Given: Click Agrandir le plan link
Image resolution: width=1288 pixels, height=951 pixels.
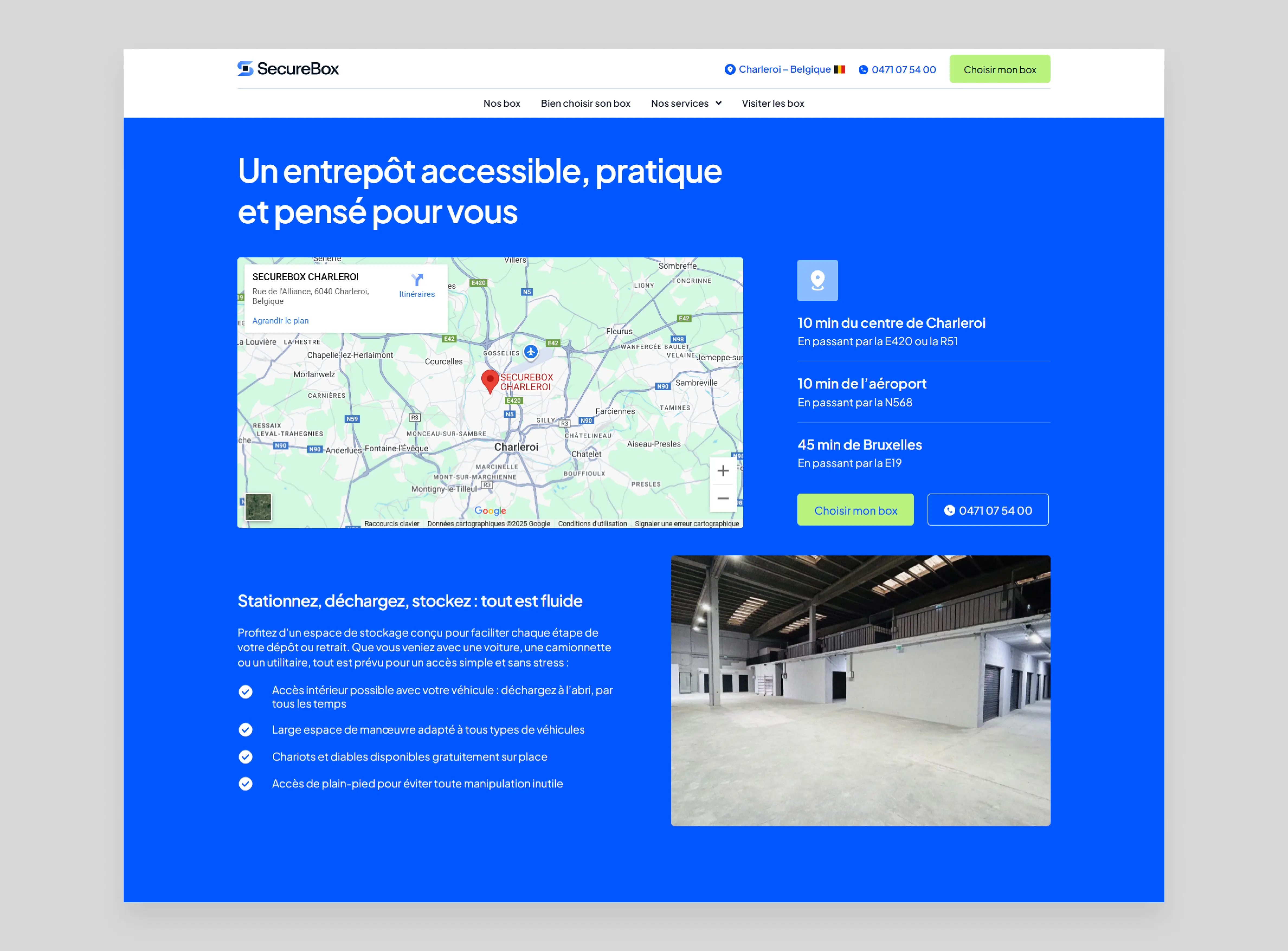Looking at the screenshot, I should (281, 321).
